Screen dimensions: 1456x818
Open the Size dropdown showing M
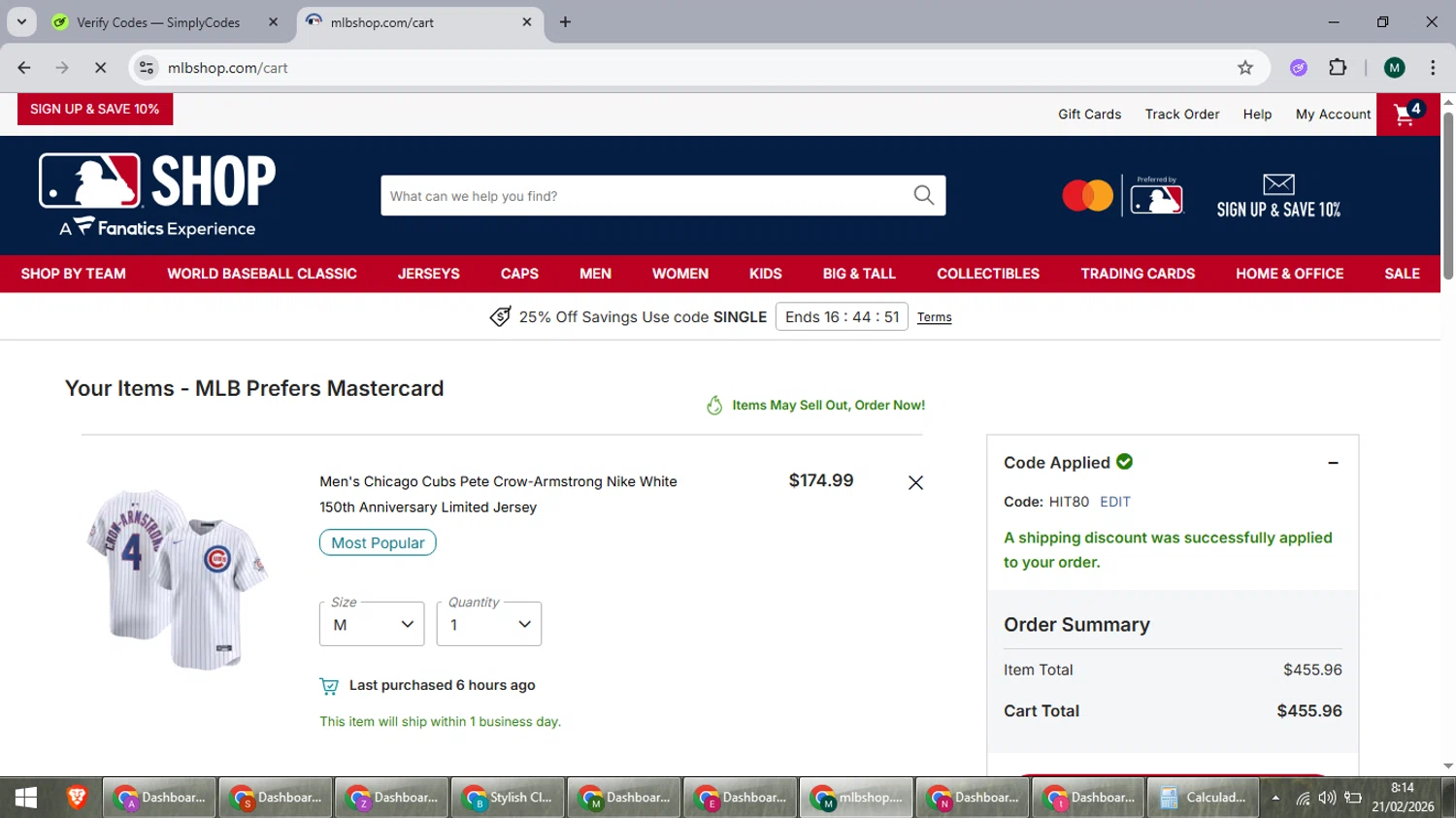[372, 624]
